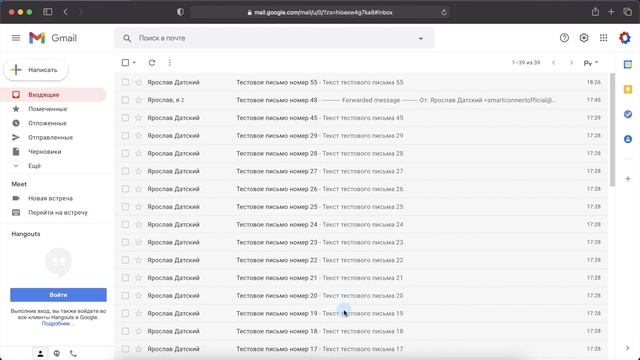Open the account avatar menu
Viewport: 640px width, 360px height.
(624, 38)
